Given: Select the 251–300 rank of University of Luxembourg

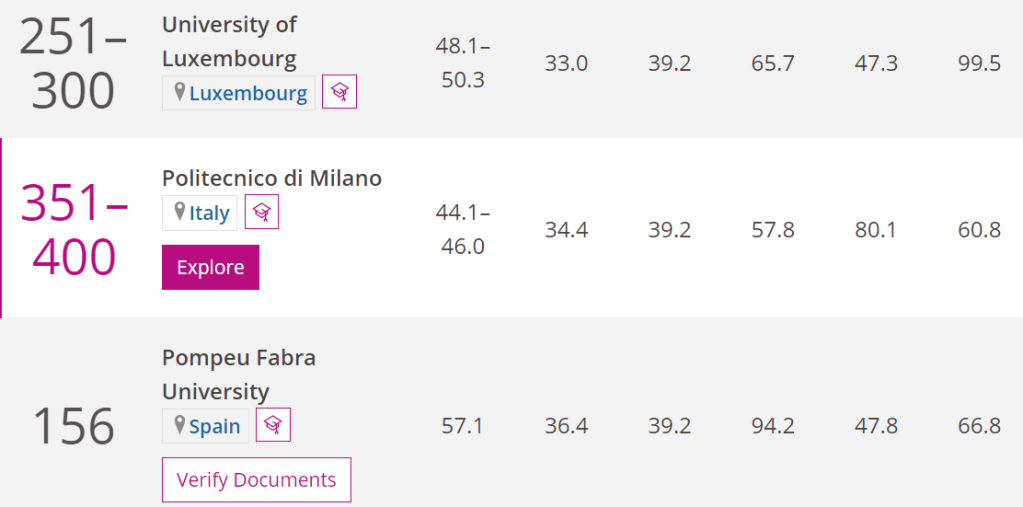Looking at the screenshot, I should [73, 63].
